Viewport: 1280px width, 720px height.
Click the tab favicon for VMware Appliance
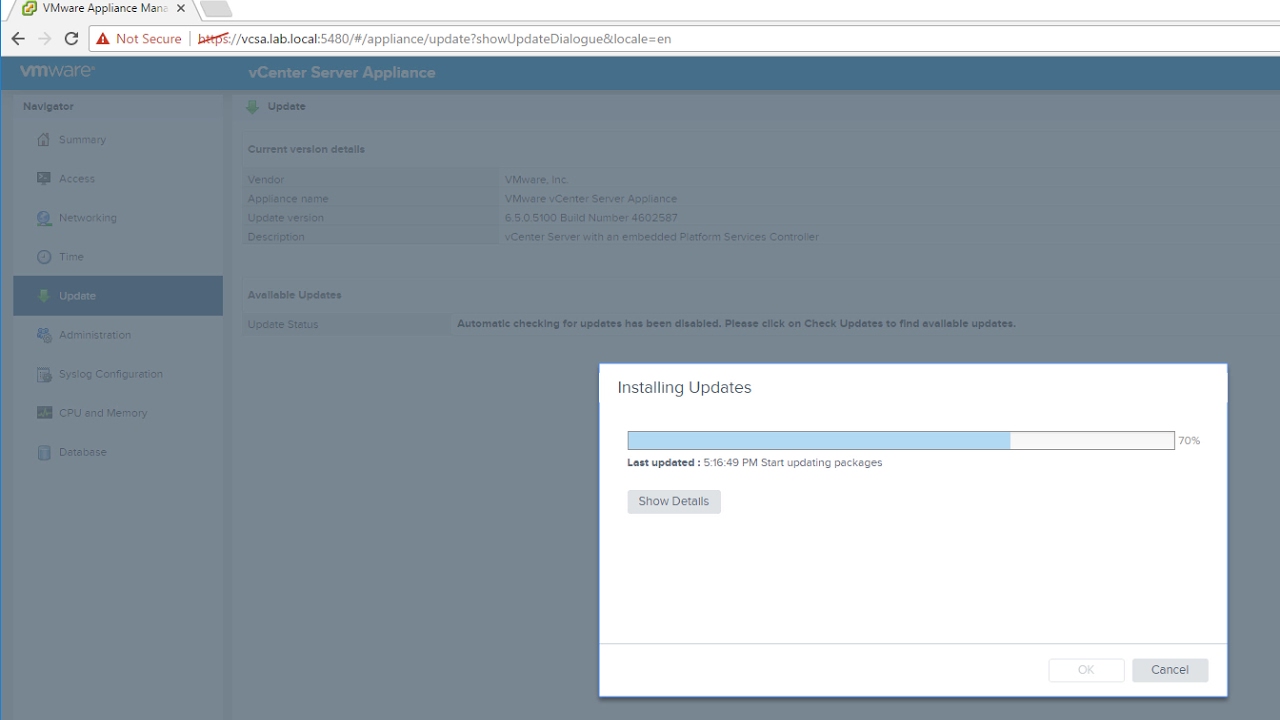(29, 9)
